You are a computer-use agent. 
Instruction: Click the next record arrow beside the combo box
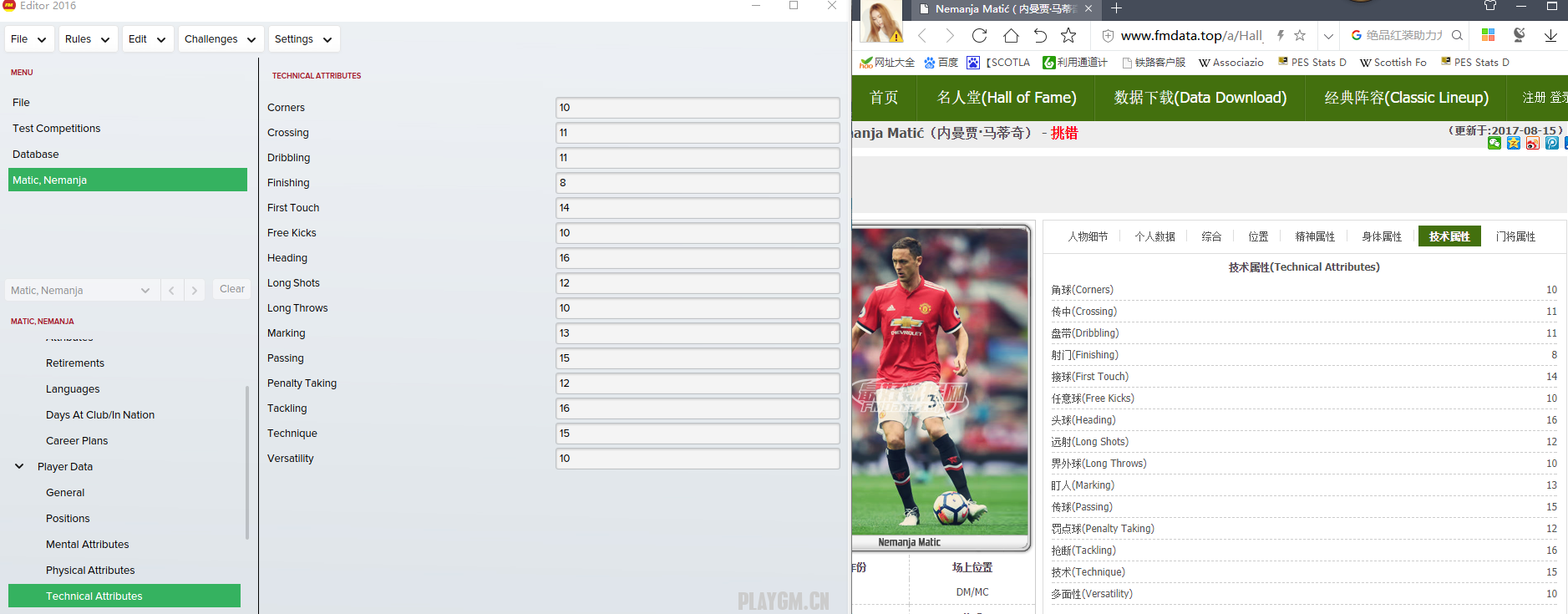coord(194,290)
